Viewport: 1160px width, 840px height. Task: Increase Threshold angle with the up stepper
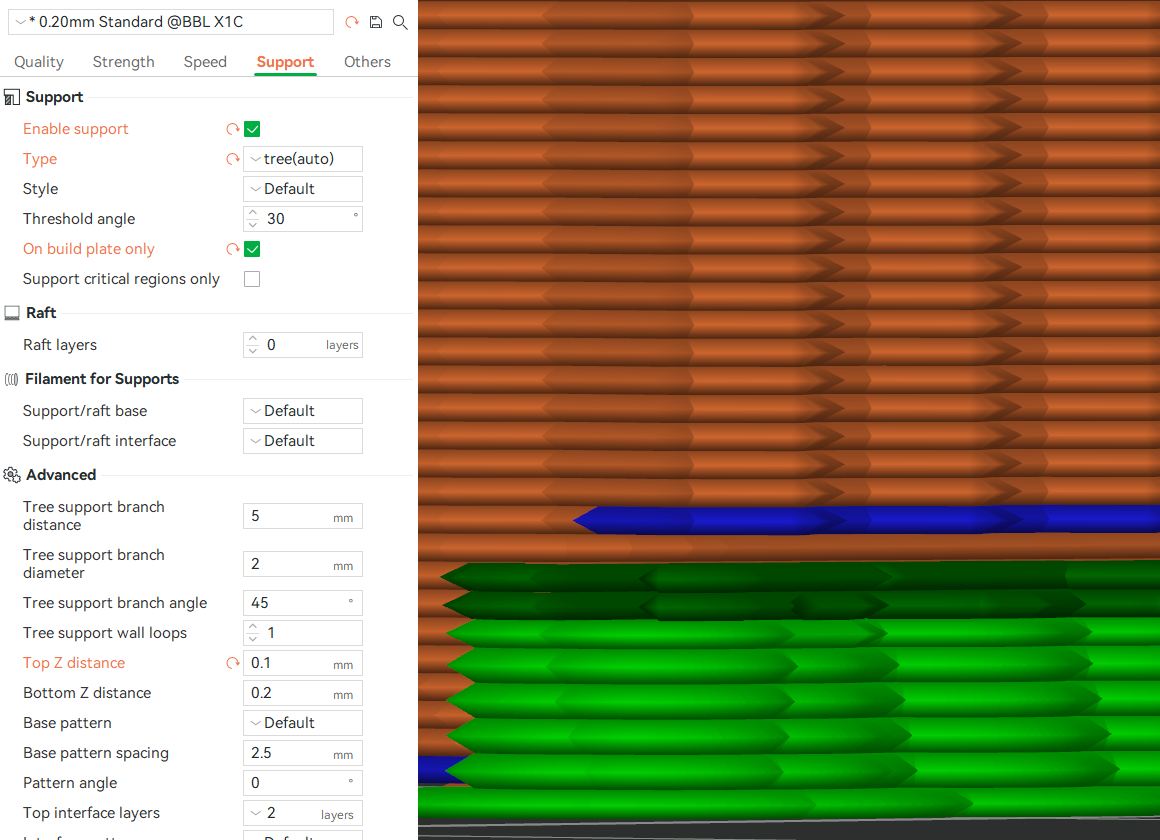(252, 213)
